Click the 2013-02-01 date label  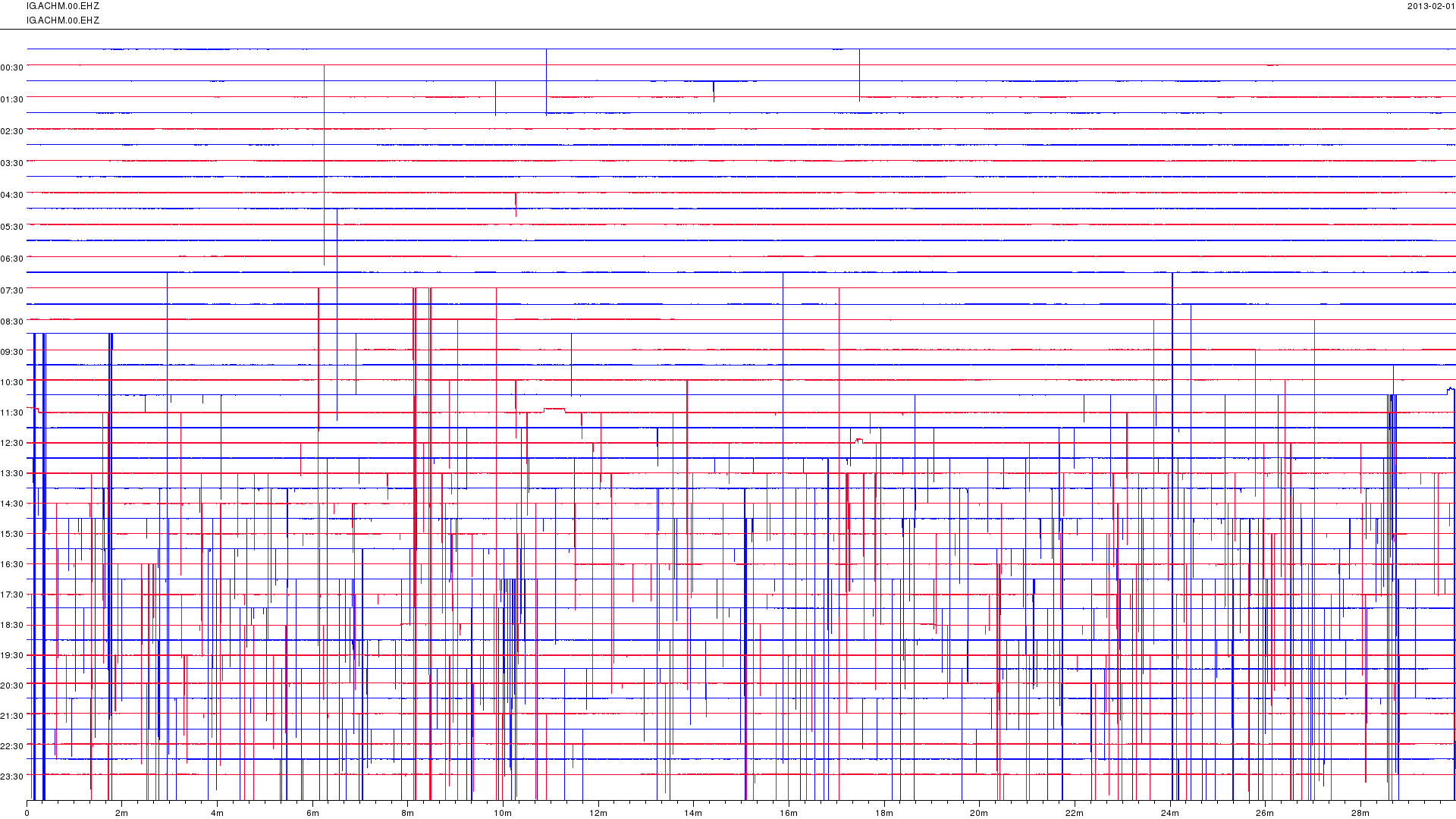(1431, 6)
